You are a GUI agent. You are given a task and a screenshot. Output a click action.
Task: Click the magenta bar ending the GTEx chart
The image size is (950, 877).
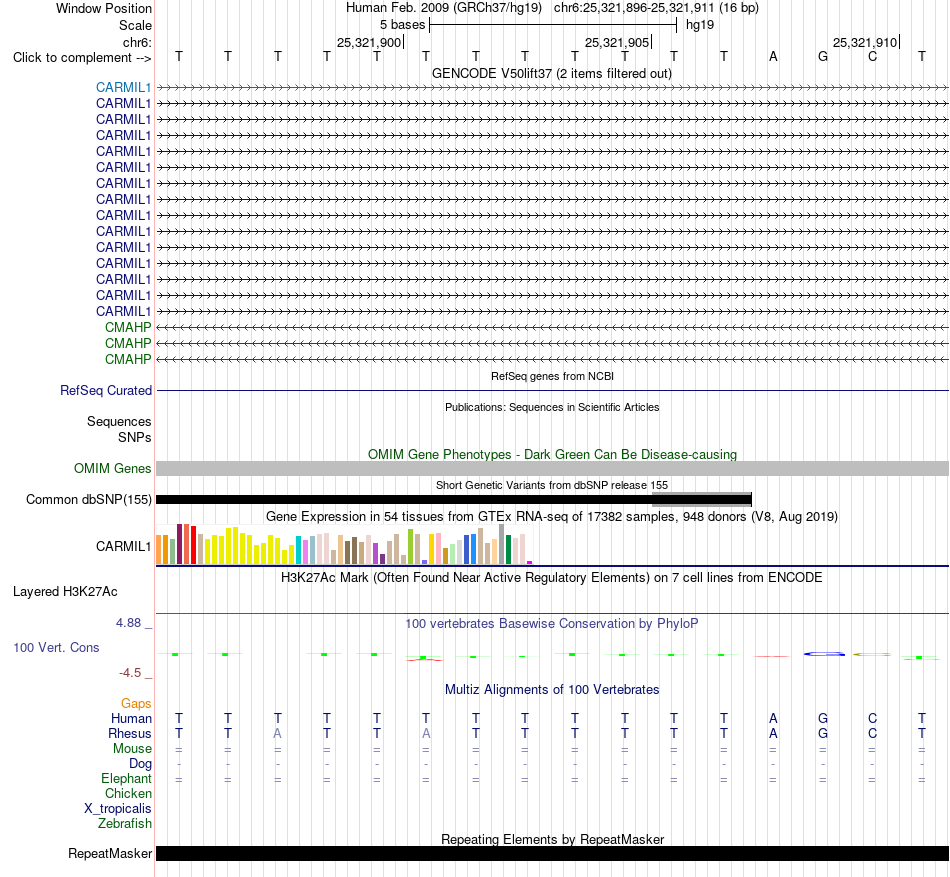click(x=530, y=563)
